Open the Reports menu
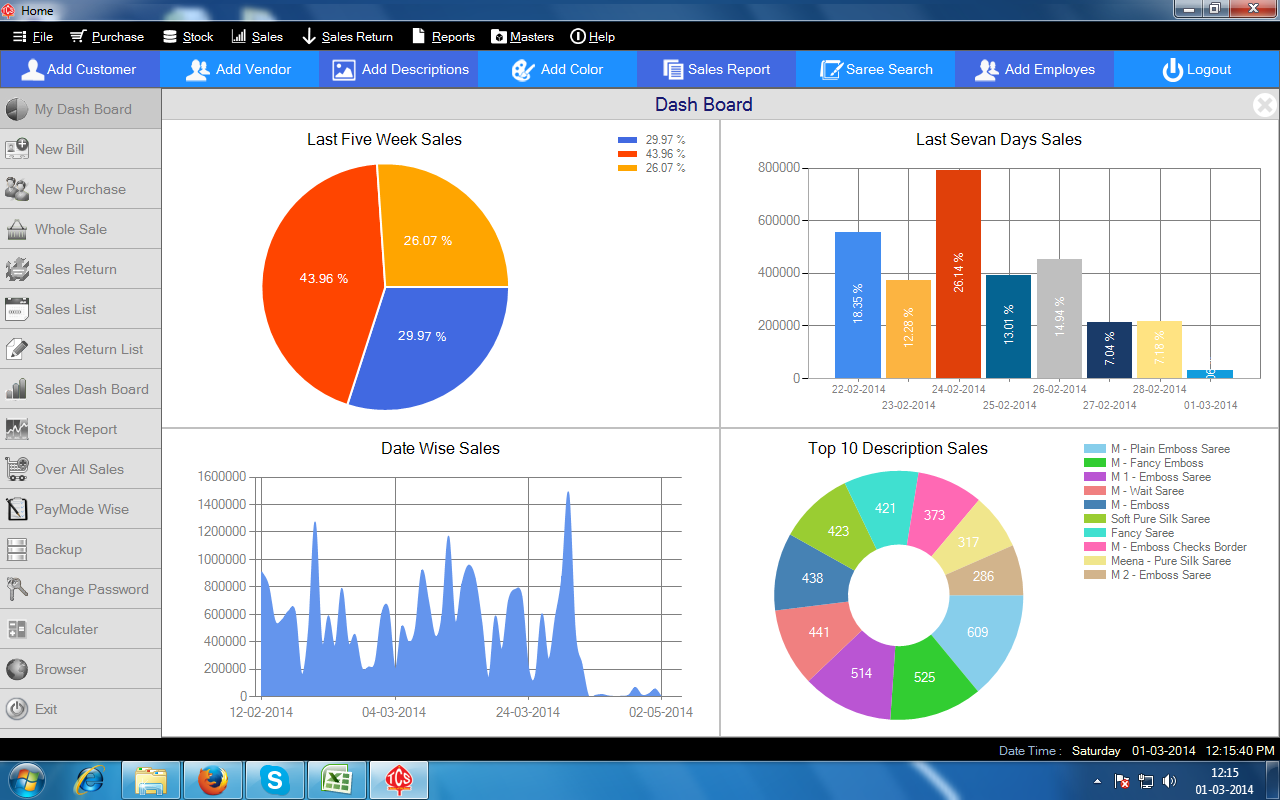 click(x=443, y=37)
